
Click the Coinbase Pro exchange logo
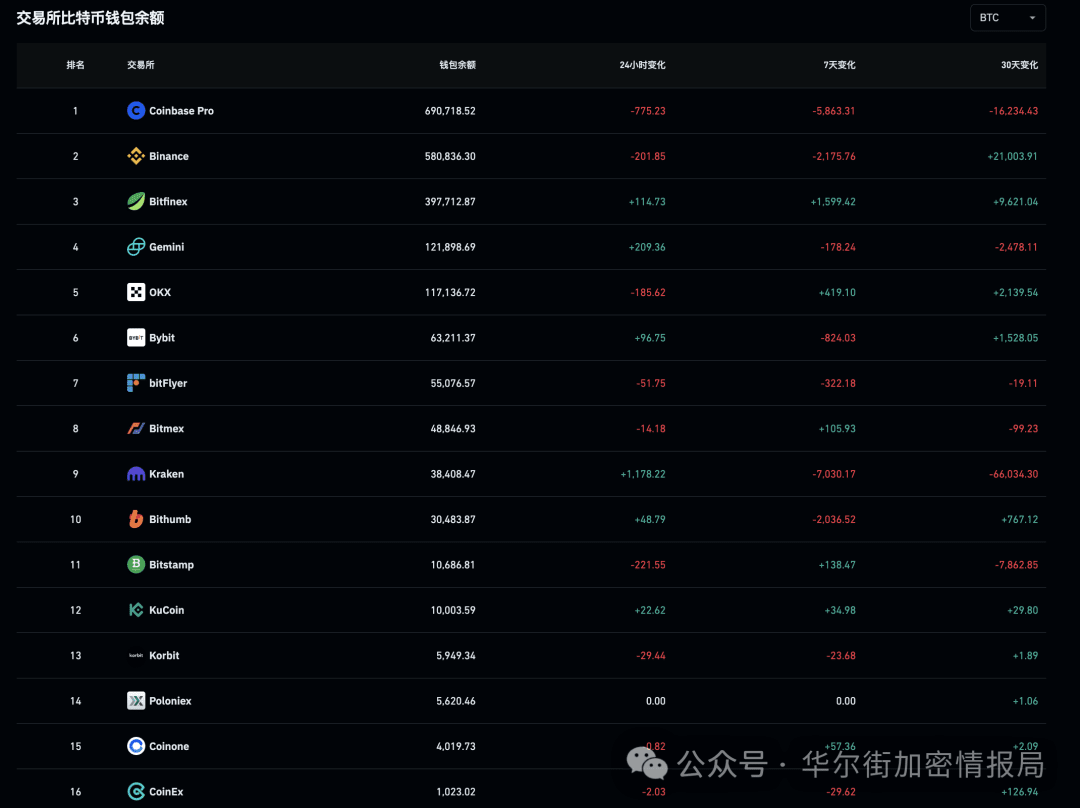tap(136, 110)
